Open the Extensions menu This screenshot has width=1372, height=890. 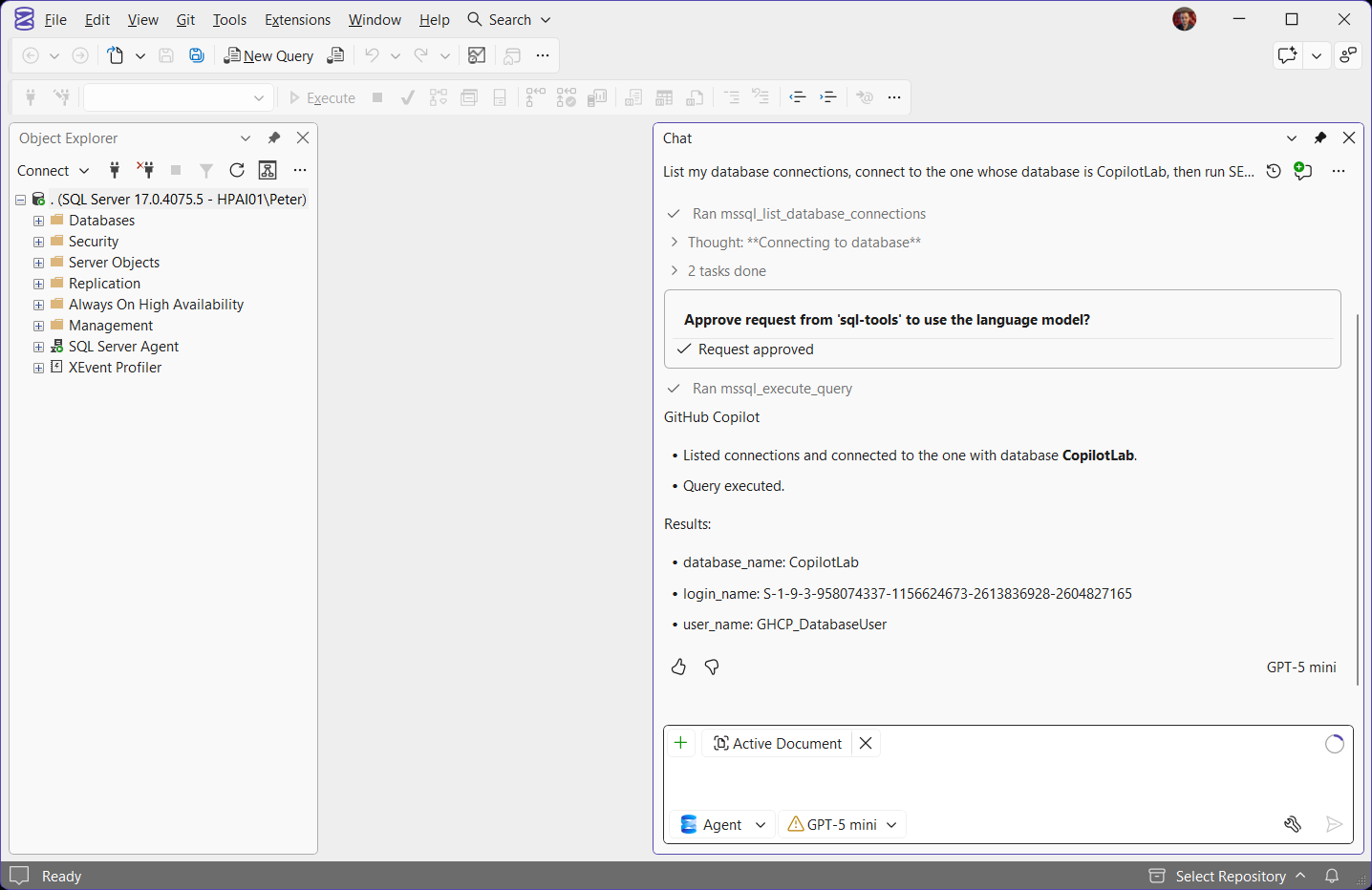297,19
